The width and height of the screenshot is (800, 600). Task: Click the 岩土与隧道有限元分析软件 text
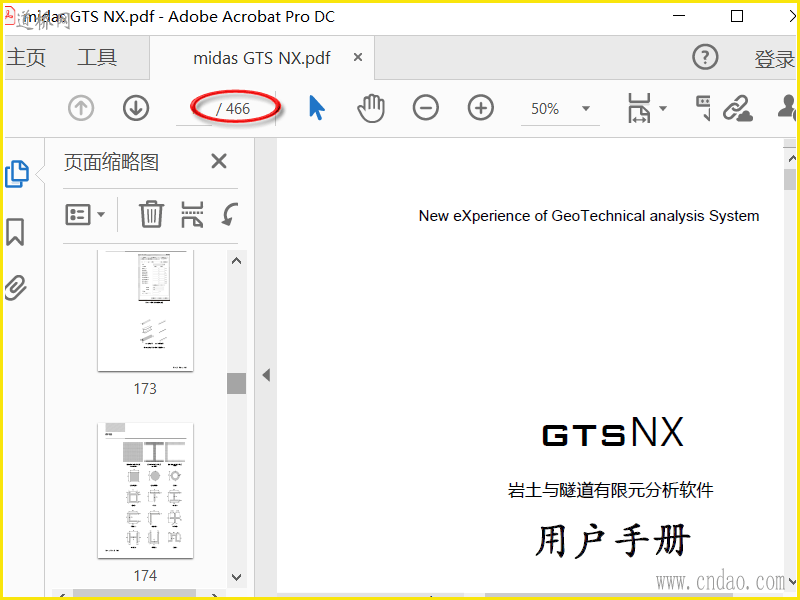(x=610, y=490)
